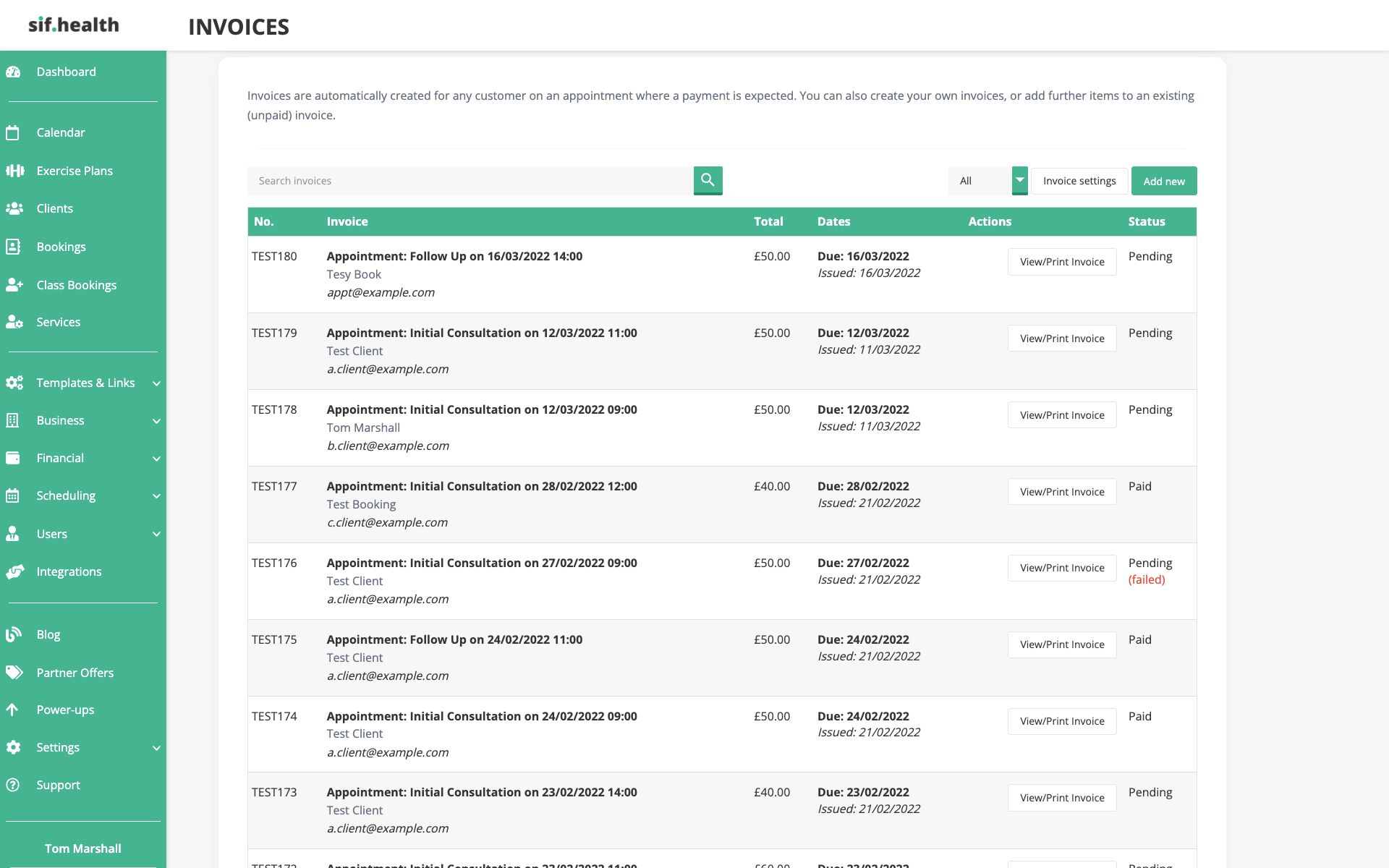View/Print Invoice for TEST175
The width and height of the screenshot is (1389, 868).
[x=1062, y=644]
